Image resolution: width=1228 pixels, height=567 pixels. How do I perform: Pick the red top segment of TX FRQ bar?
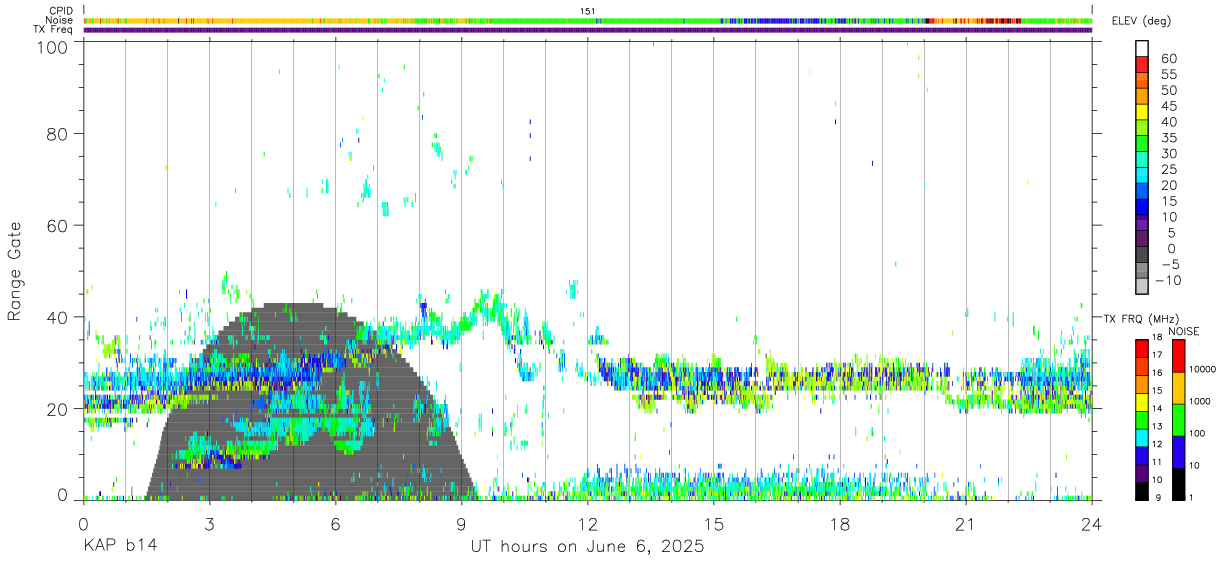coord(1143,347)
